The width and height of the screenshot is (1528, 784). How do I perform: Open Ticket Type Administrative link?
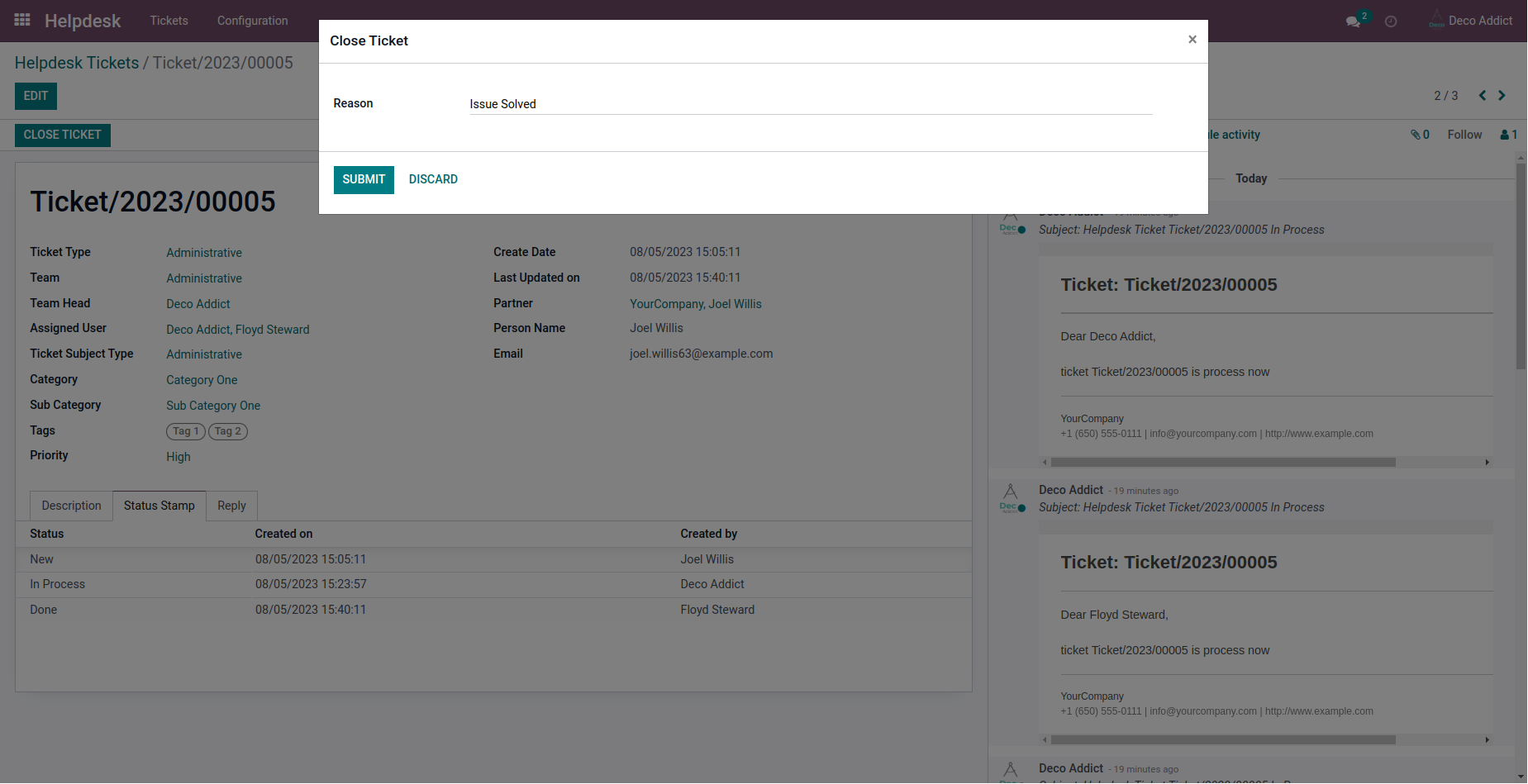(204, 253)
